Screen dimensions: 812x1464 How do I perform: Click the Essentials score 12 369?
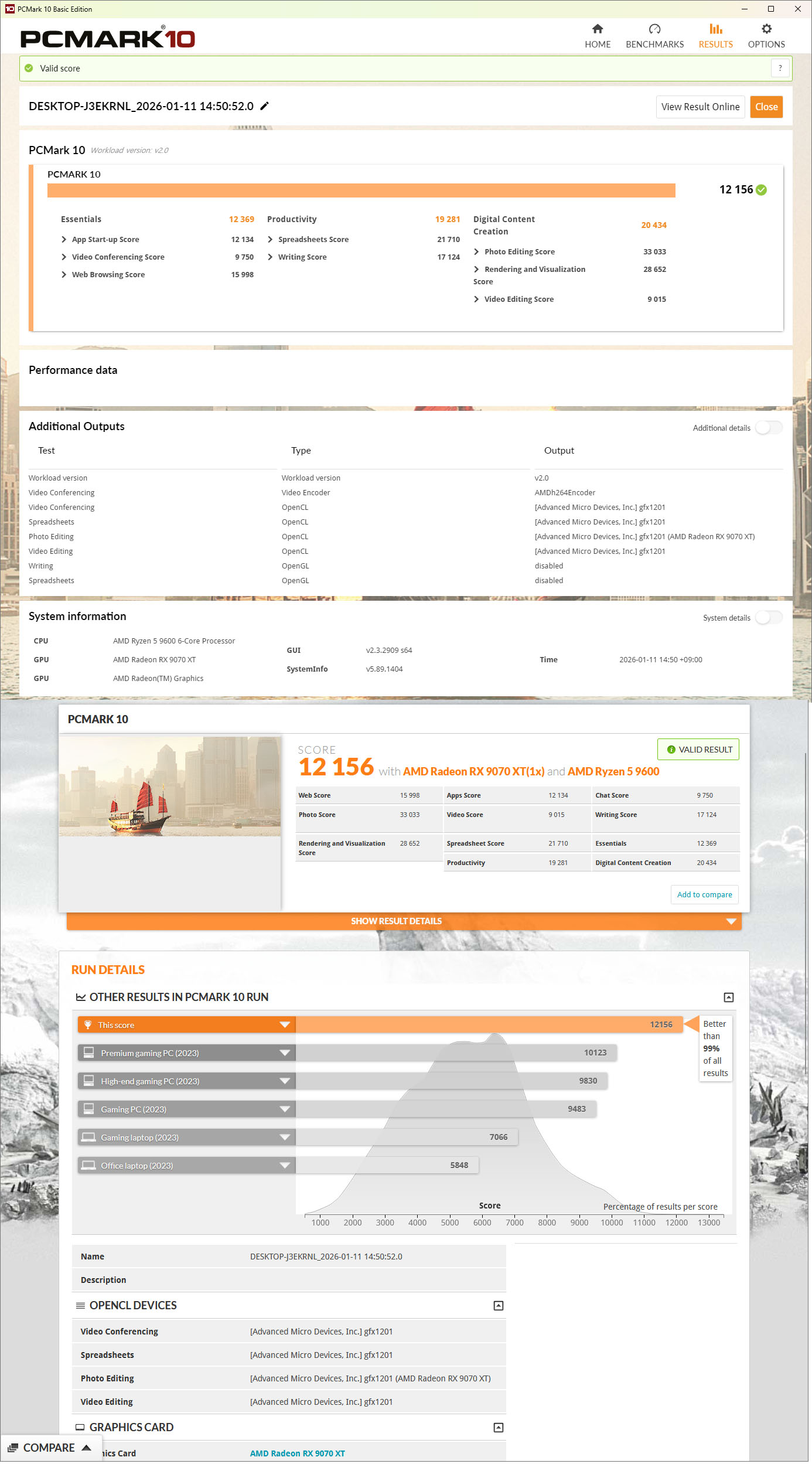point(241,220)
